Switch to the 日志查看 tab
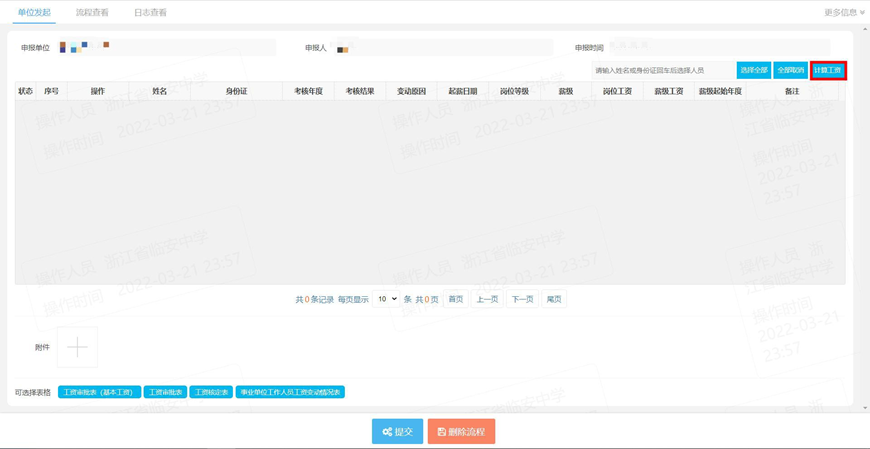 click(150, 12)
